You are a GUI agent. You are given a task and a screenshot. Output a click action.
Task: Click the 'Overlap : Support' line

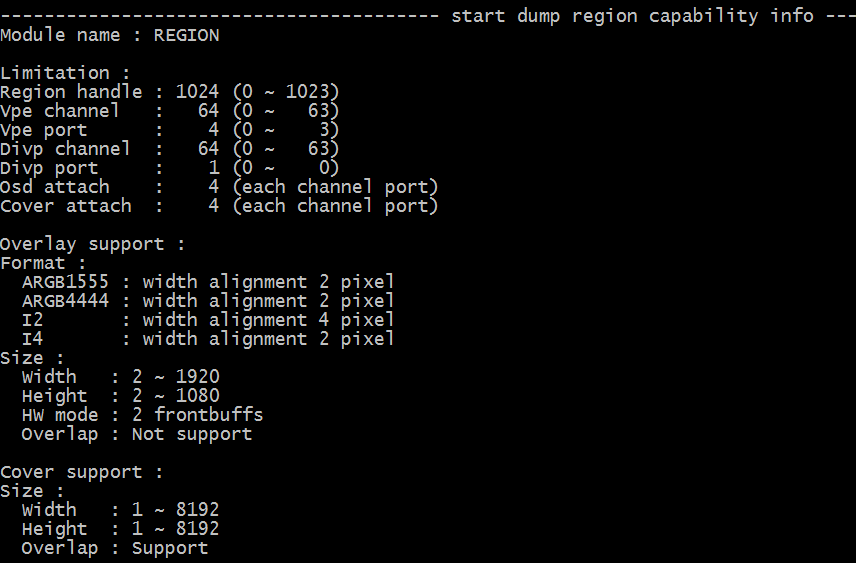pos(115,548)
